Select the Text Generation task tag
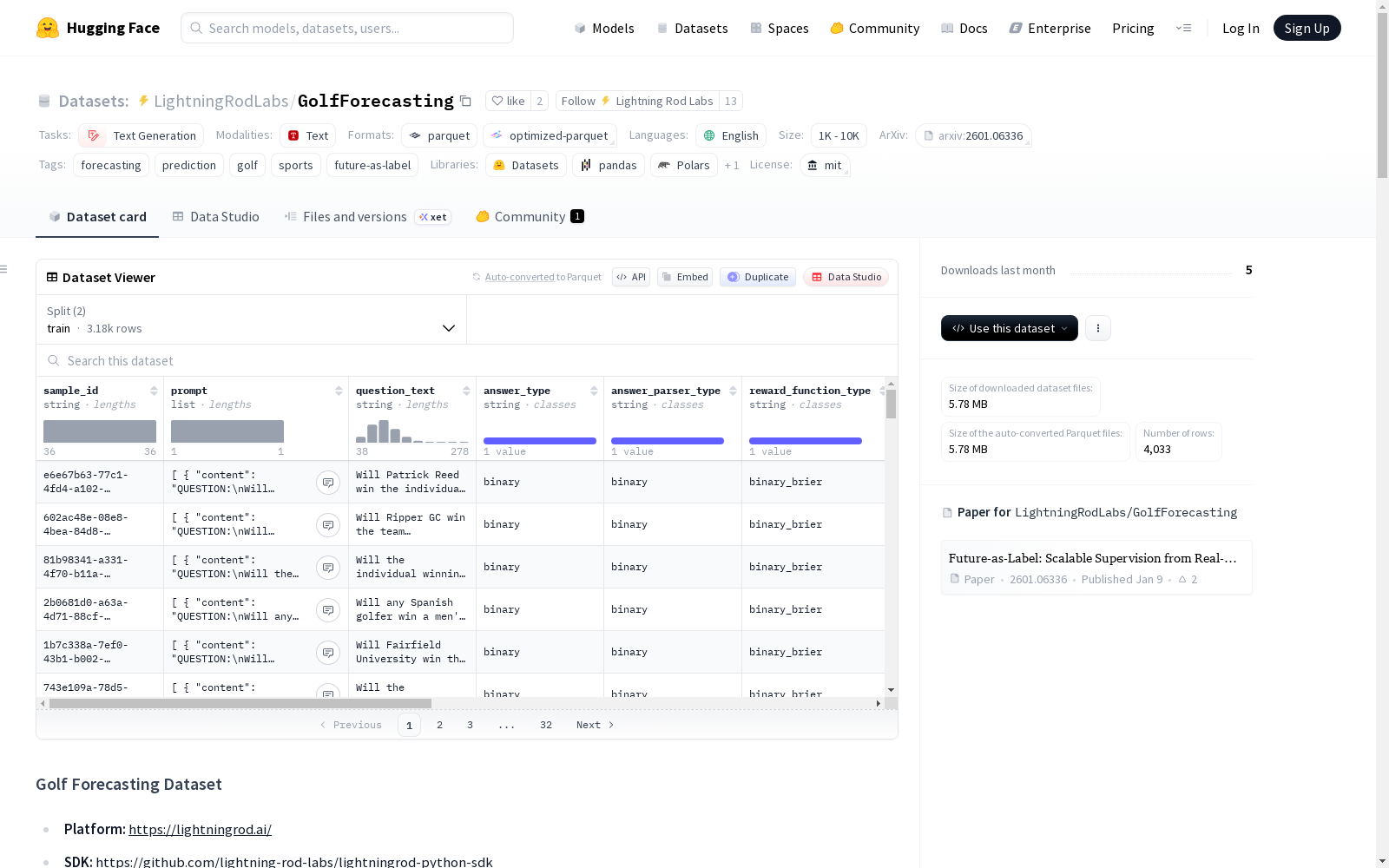1389x868 pixels. point(142,135)
